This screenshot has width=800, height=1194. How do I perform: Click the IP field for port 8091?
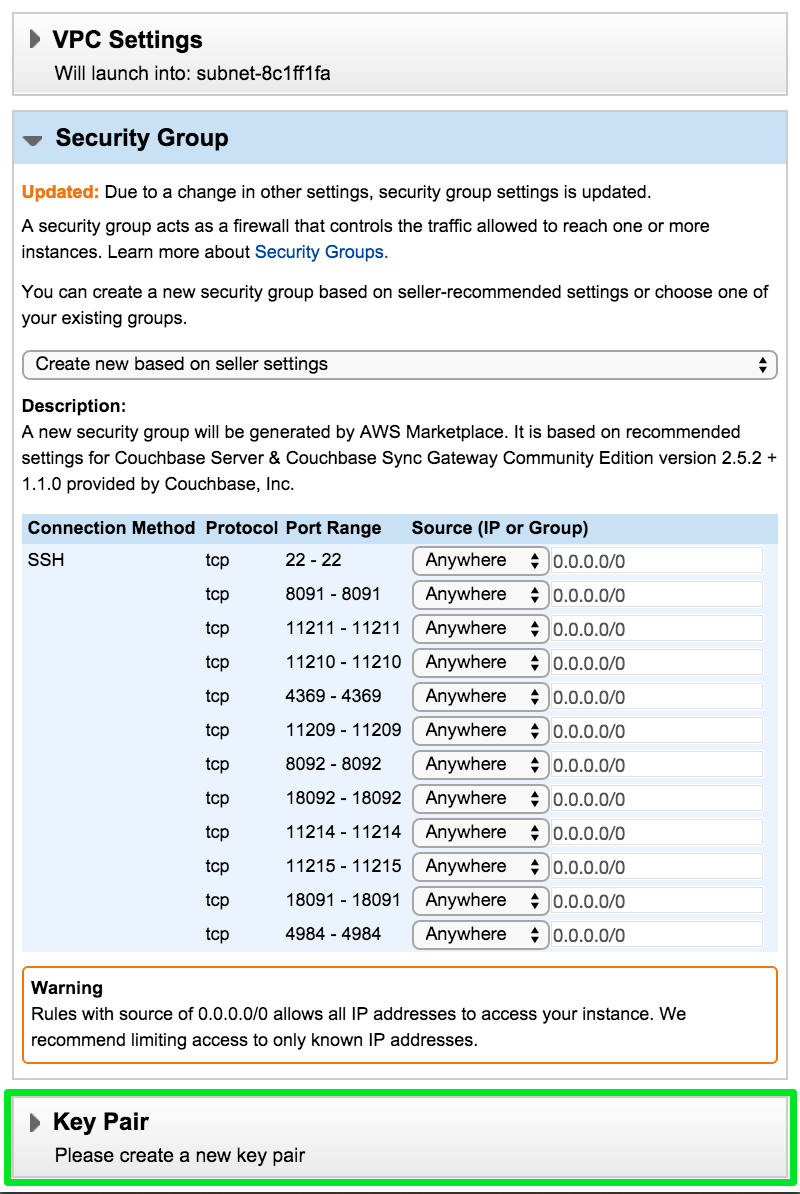657,595
